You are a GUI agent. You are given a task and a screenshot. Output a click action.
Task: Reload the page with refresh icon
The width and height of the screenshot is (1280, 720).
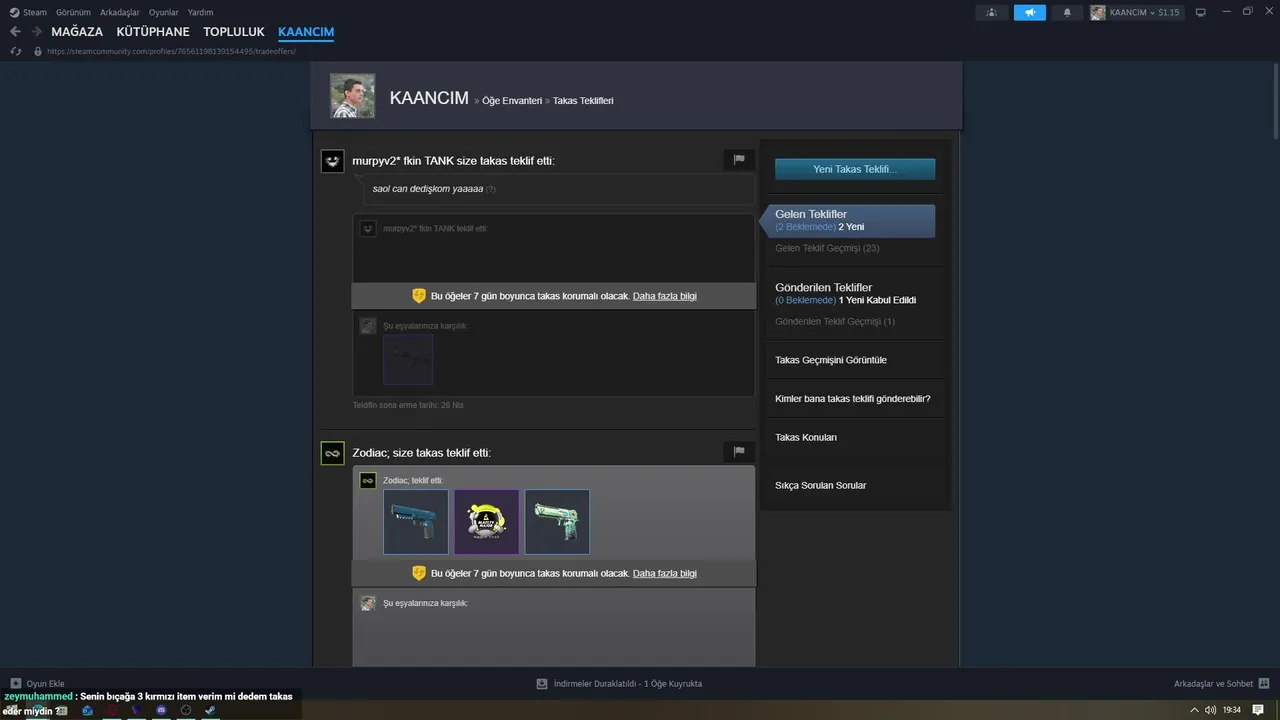click(15, 51)
